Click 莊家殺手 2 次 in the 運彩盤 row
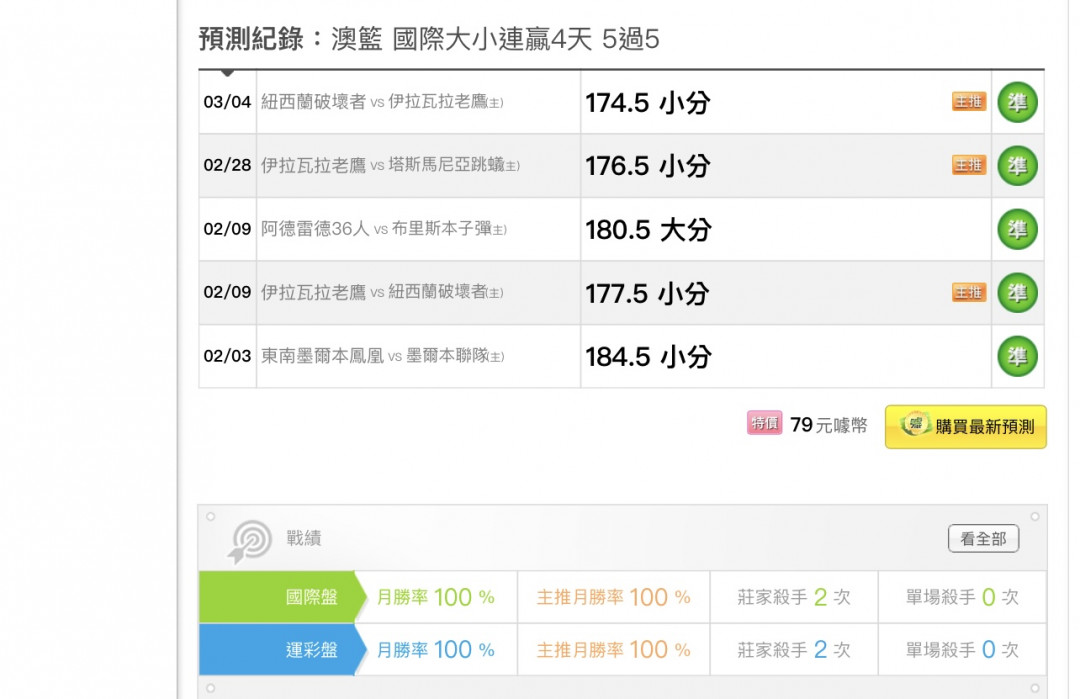 (x=793, y=649)
